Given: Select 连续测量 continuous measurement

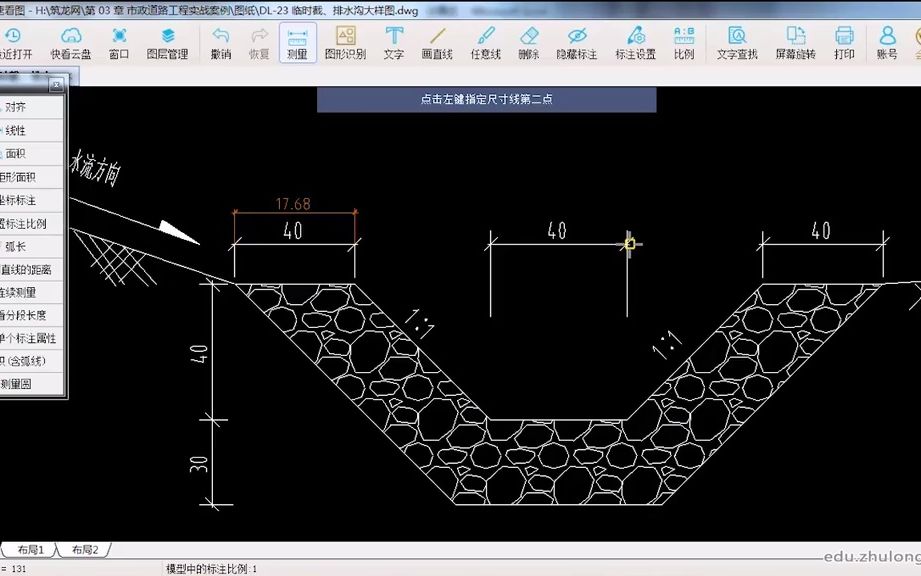Looking at the screenshot, I should (x=30, y=291).
